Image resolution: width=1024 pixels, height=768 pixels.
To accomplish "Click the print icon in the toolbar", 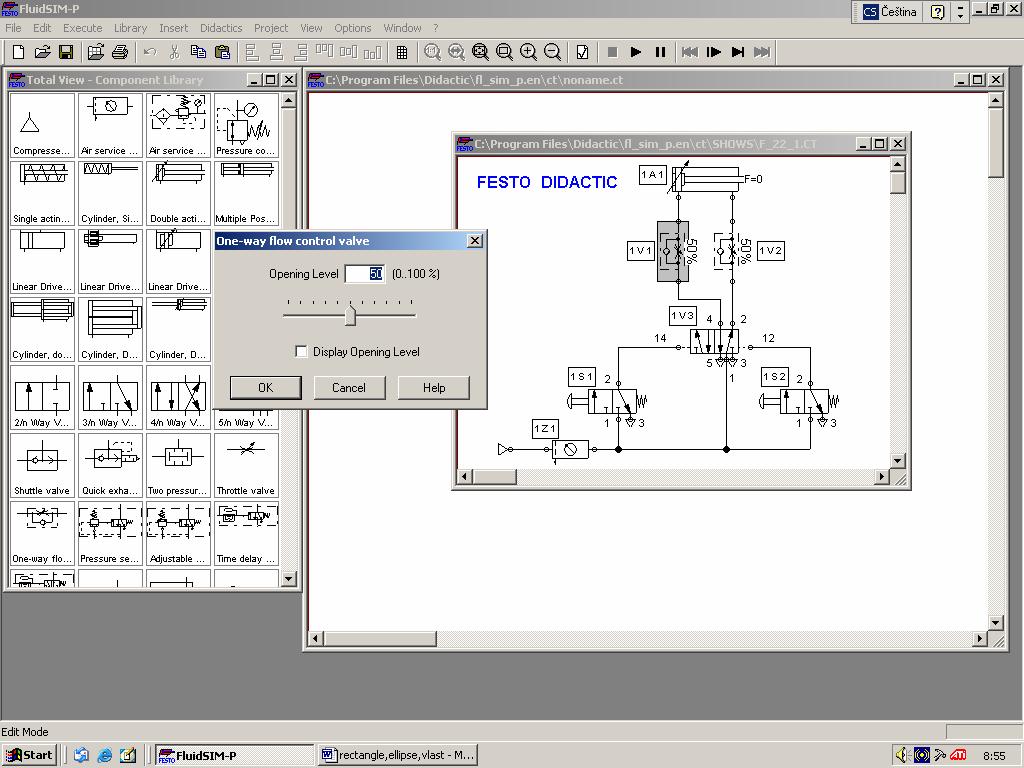I will pos(120,52).
